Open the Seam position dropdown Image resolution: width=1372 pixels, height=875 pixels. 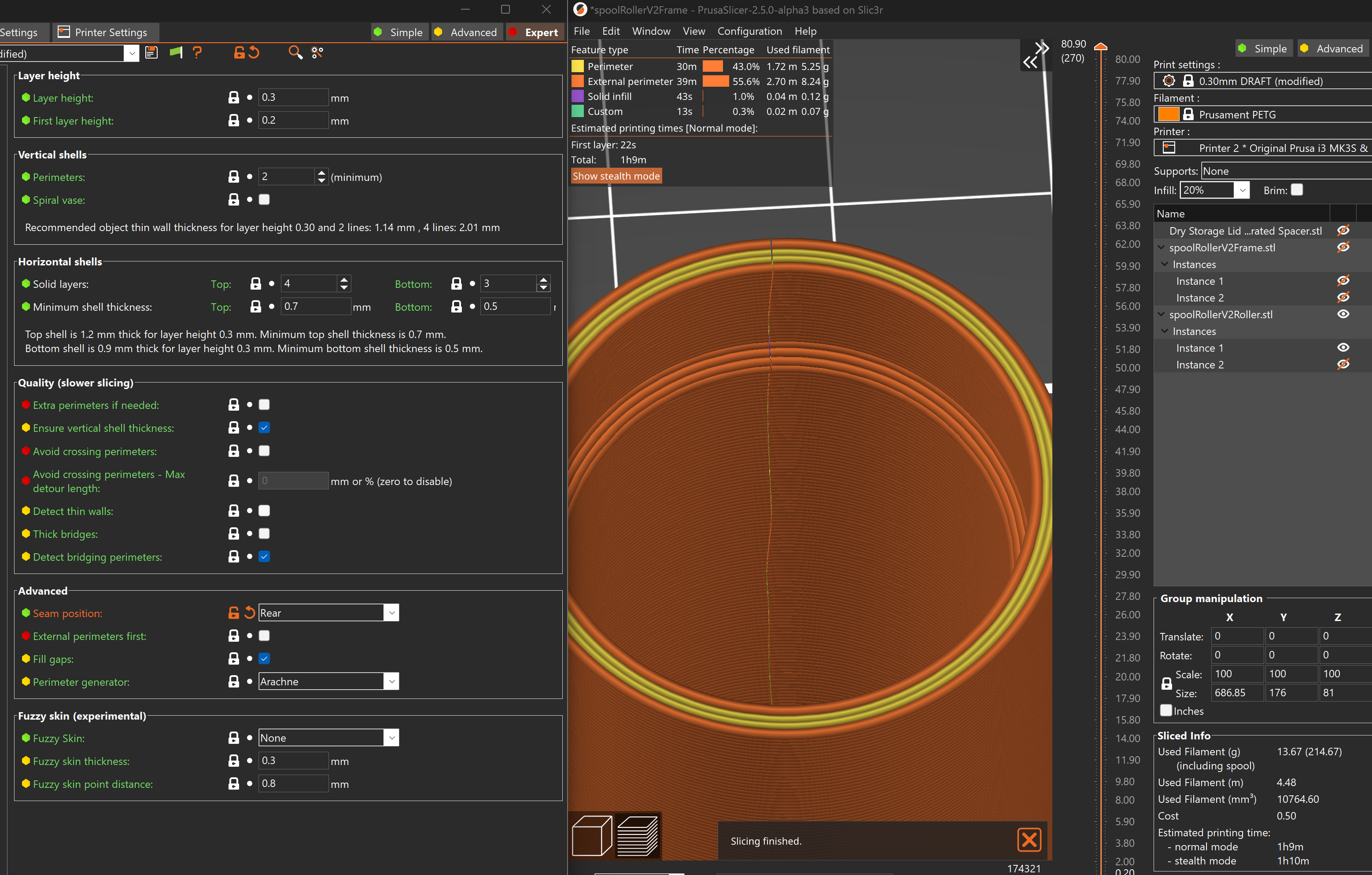tap(391, 613)
